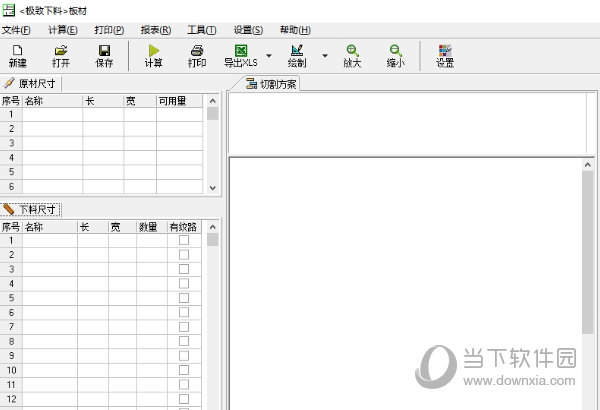The height and width of the screenshot is (410, 600).
Task: Tick 有纹路 checkbox in row 10
Action: (x=184, y=370)
